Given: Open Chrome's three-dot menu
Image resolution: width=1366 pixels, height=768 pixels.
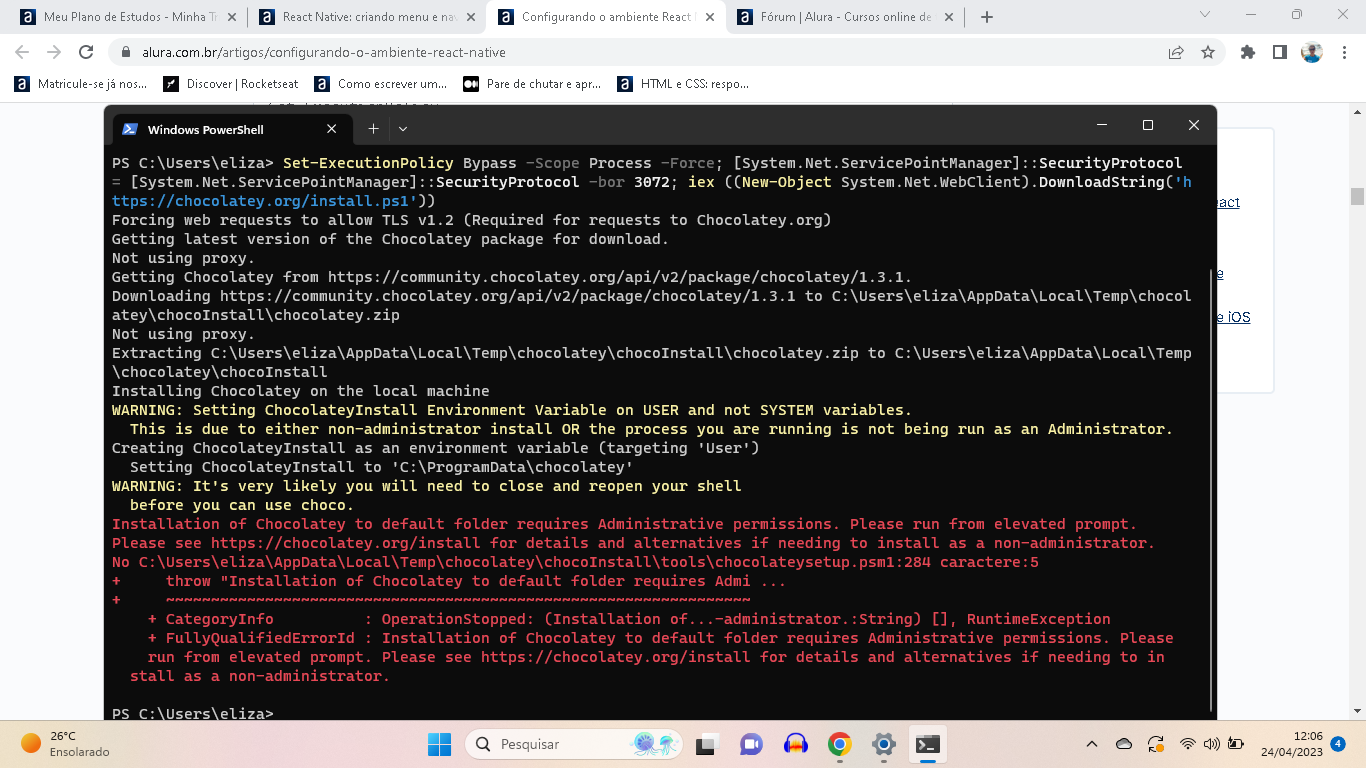Looking at the screenshot, I should coord(1344,52).
